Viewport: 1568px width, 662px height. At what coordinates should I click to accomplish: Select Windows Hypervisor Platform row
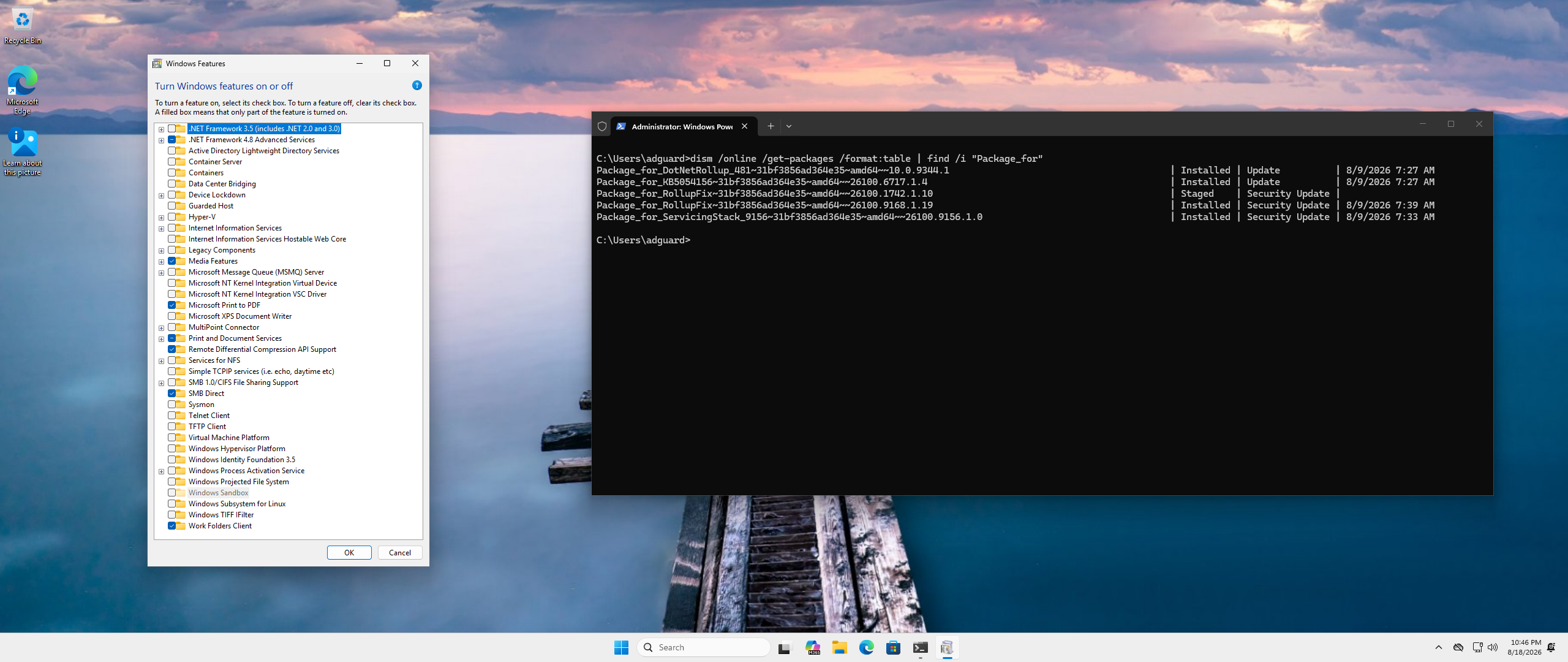tap(236, 449)
